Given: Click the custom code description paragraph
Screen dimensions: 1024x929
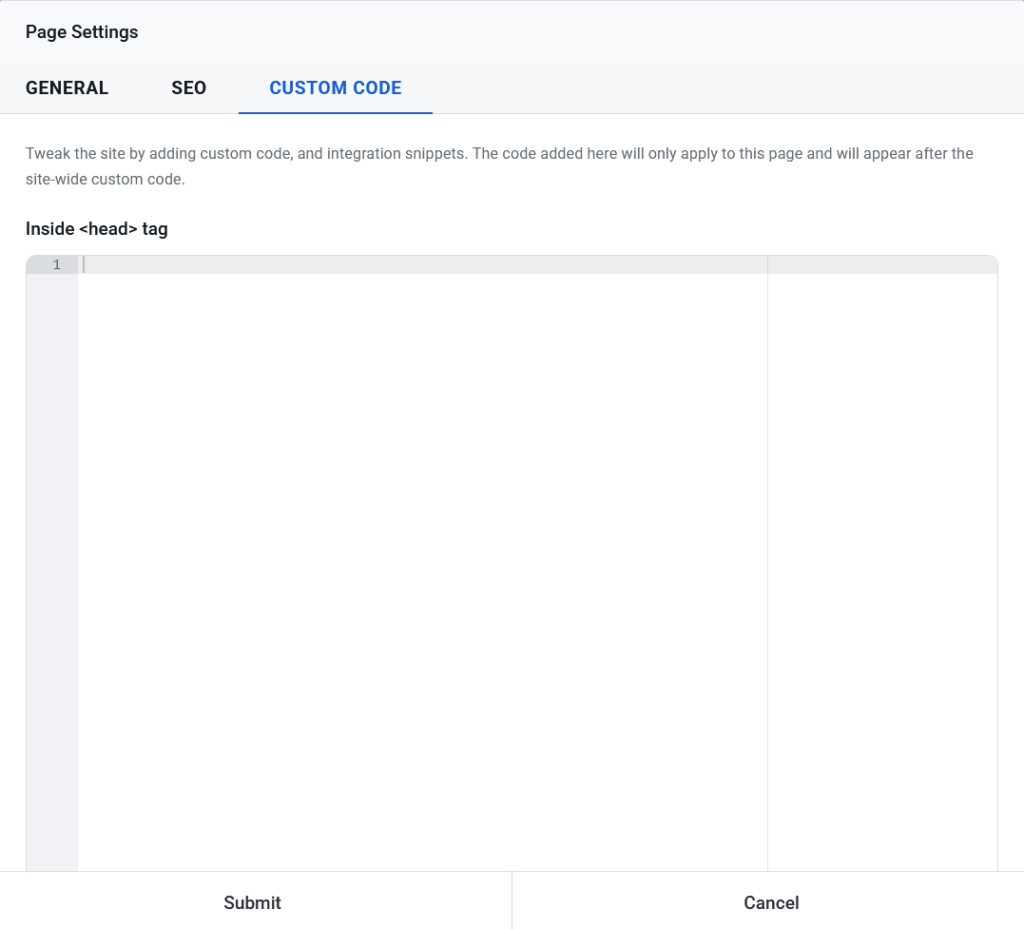Looking at the screenshot, I should (498, 167).
